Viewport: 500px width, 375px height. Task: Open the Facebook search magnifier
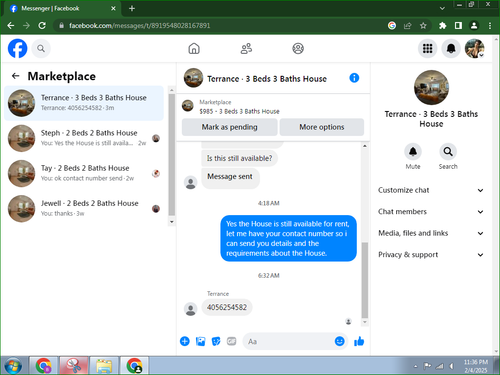(41, 49)
